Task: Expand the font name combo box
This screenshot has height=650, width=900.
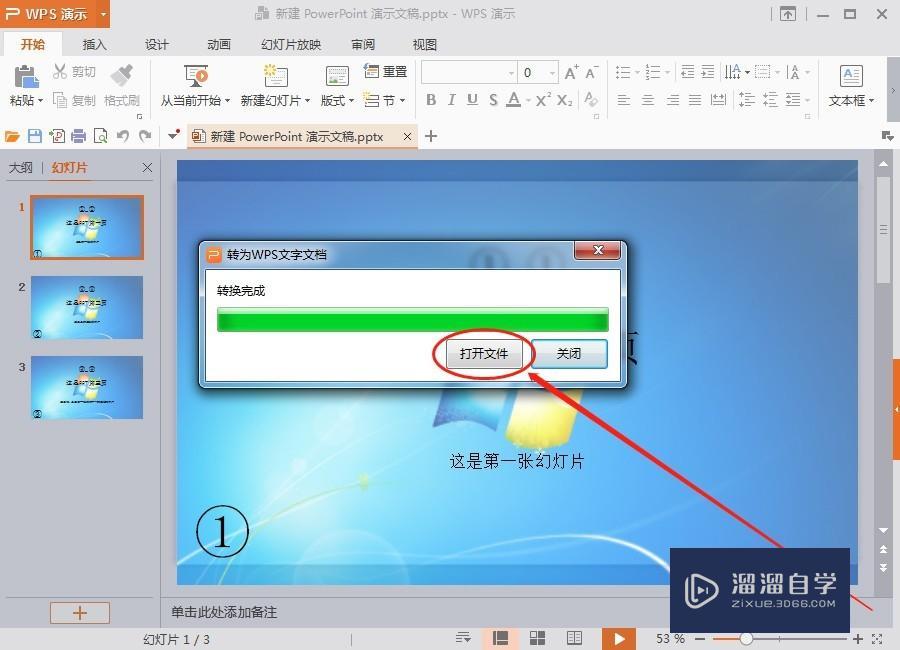Action: 511,73
